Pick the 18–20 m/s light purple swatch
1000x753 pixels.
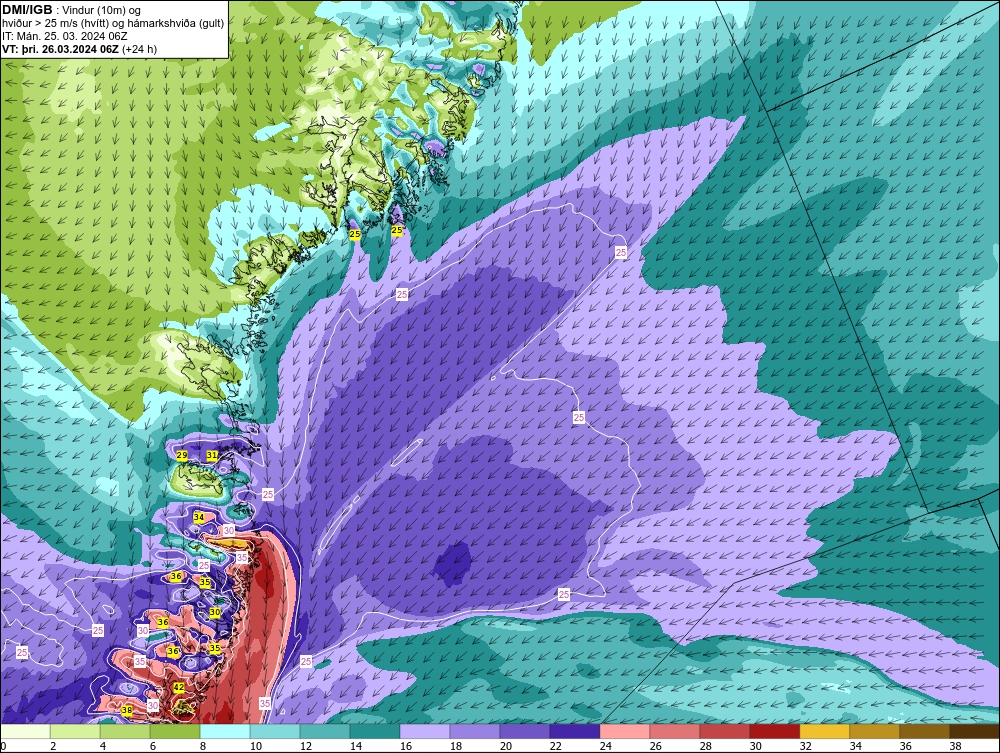tap(475, 731)
